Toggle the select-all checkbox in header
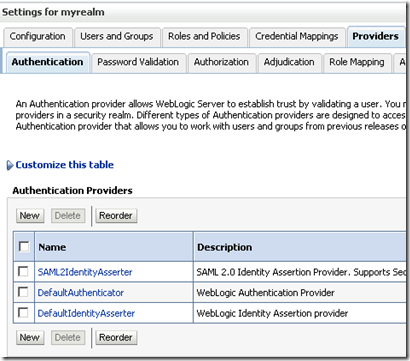Viewport: 410px width, 361px height. (x=24, y=247)
